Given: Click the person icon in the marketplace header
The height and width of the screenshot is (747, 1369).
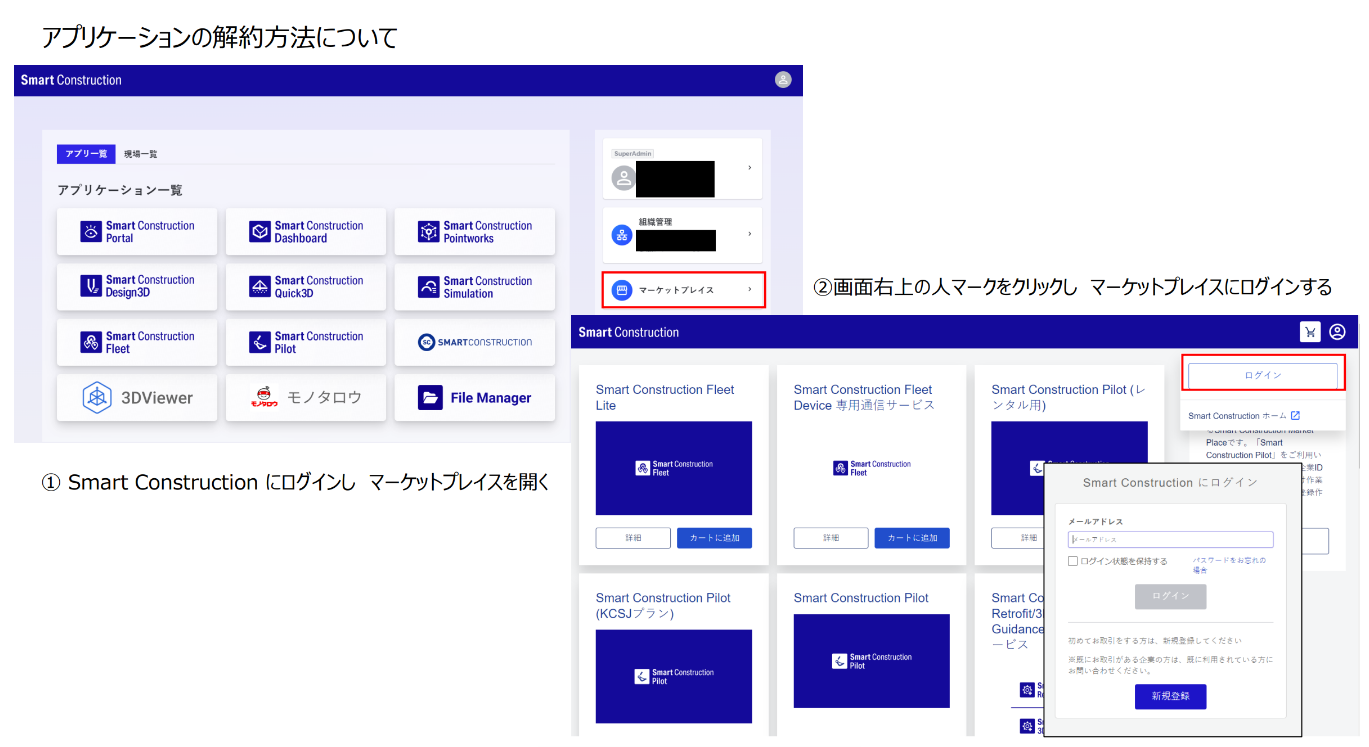Looking at the screenshot, I should point(1337,332).
